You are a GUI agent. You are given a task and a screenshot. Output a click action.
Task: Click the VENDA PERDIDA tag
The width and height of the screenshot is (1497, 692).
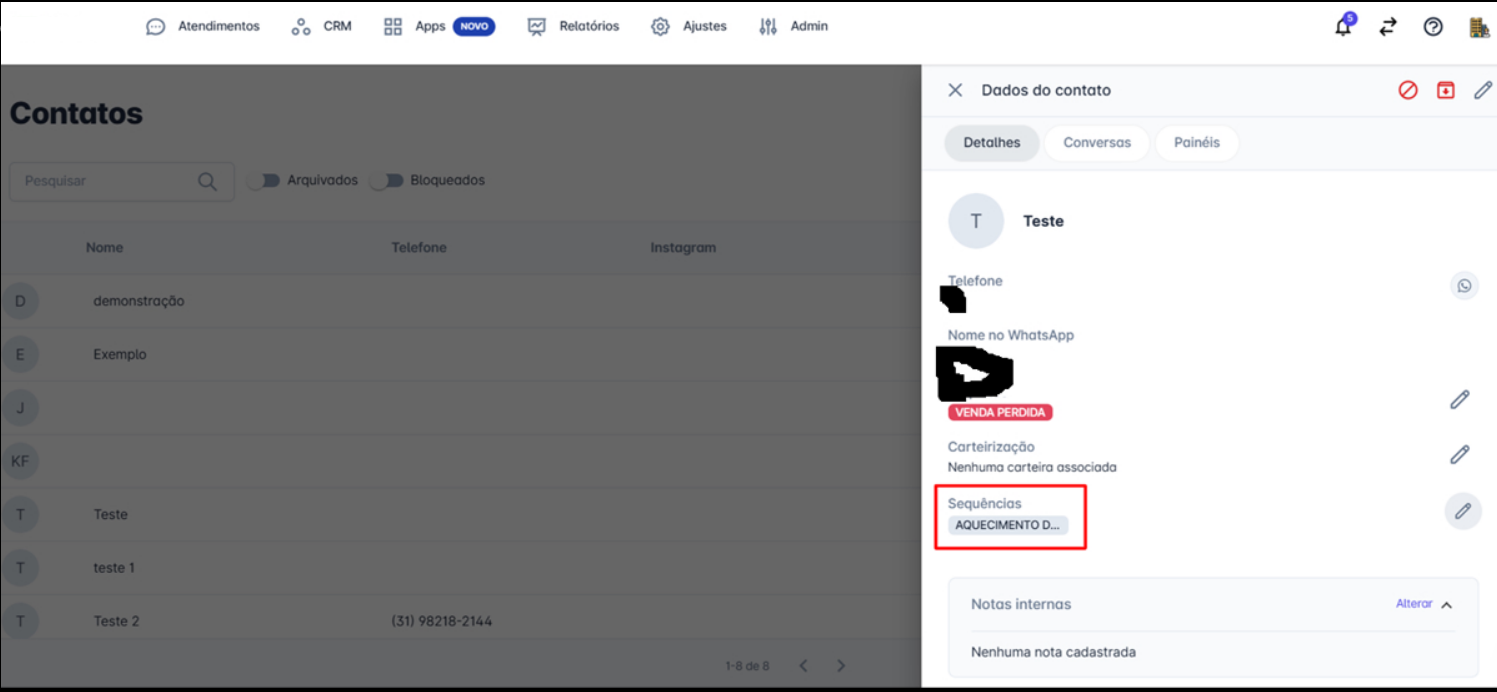pyautogui.click(x=1000, y=413)
